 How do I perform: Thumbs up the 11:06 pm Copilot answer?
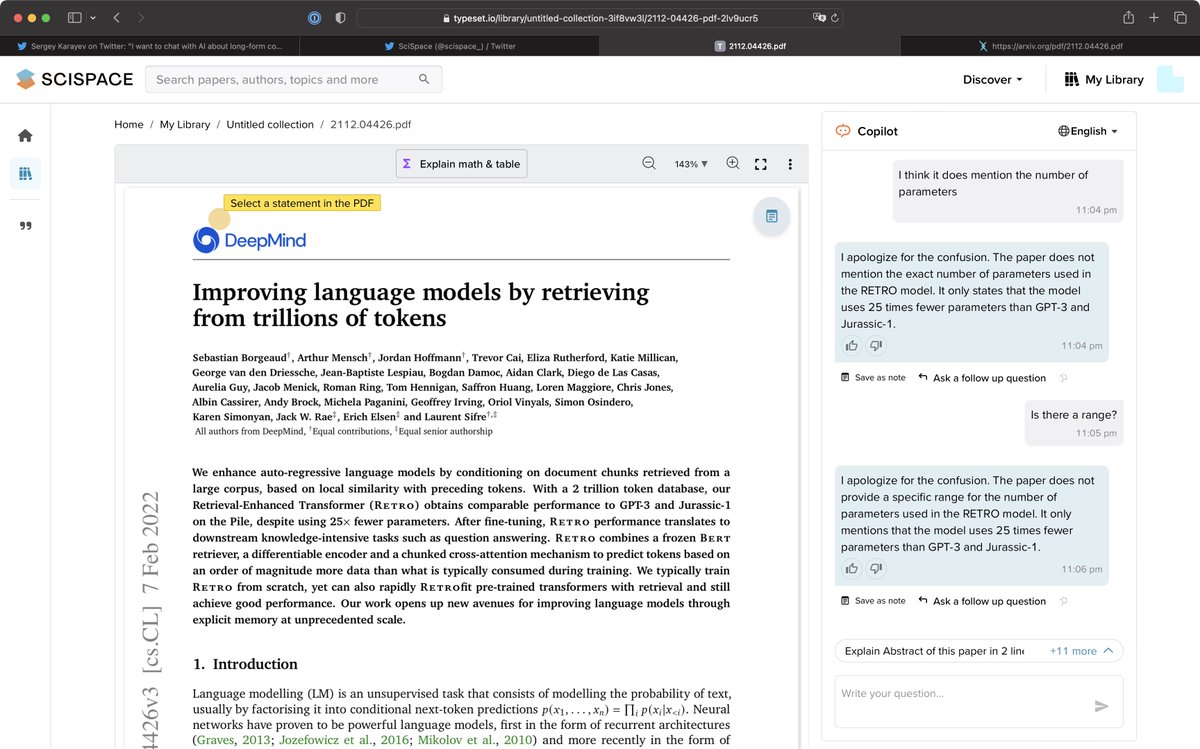click(852, 569)
